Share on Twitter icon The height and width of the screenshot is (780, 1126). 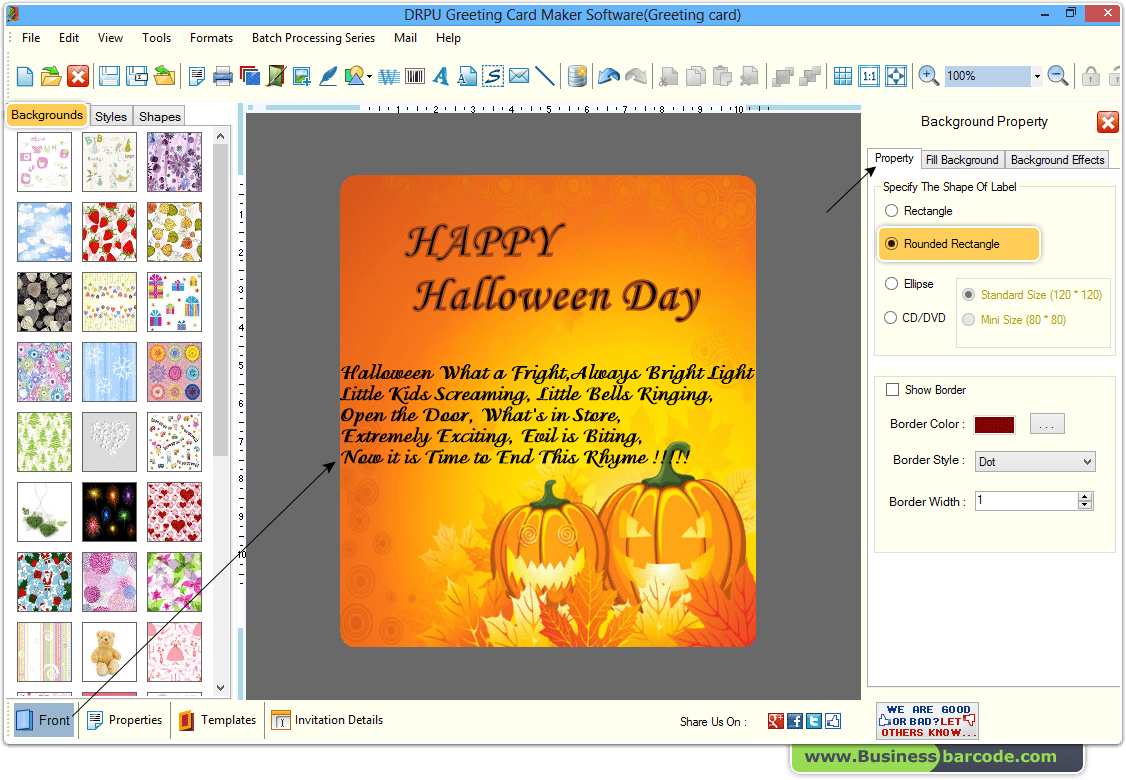coord(814,721)
